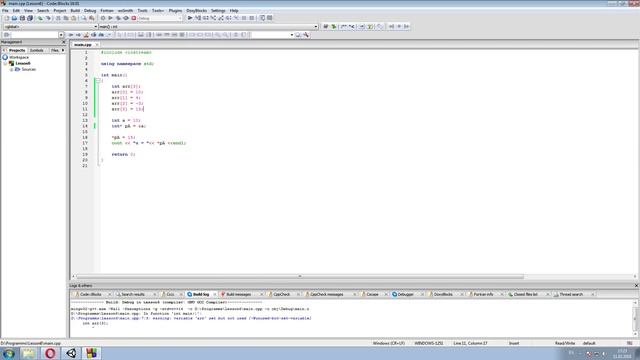This screenshot has width=640, height=360.
Task: Expand the Sources folder in tree
Action: pyautogui.click(x=11, y=69)
